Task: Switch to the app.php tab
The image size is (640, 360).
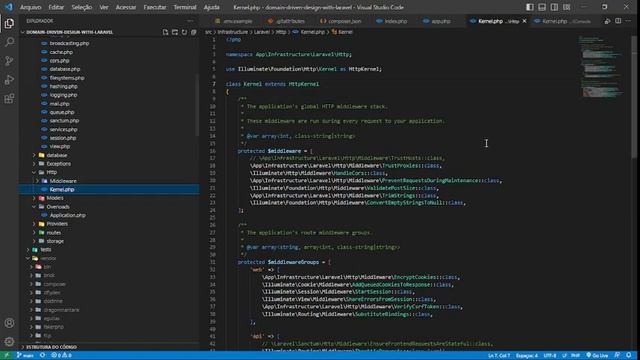Action: click(x=437, y=21)
